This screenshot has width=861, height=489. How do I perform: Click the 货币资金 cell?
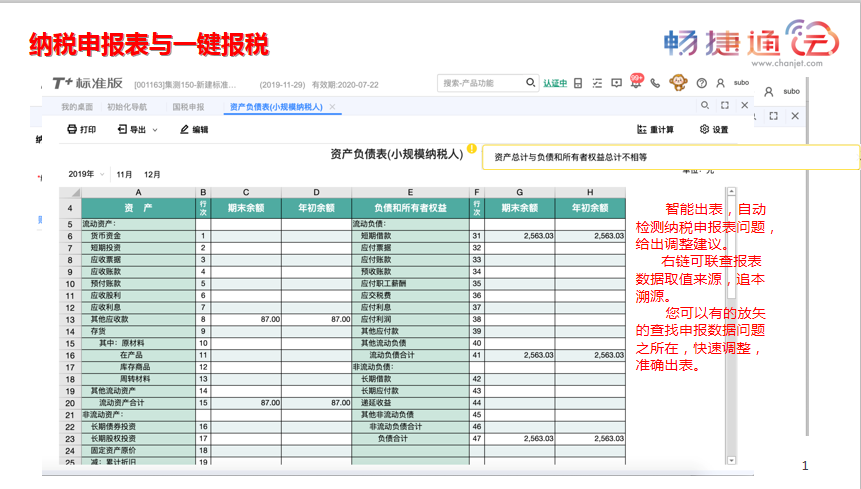[x=138, y=236]
